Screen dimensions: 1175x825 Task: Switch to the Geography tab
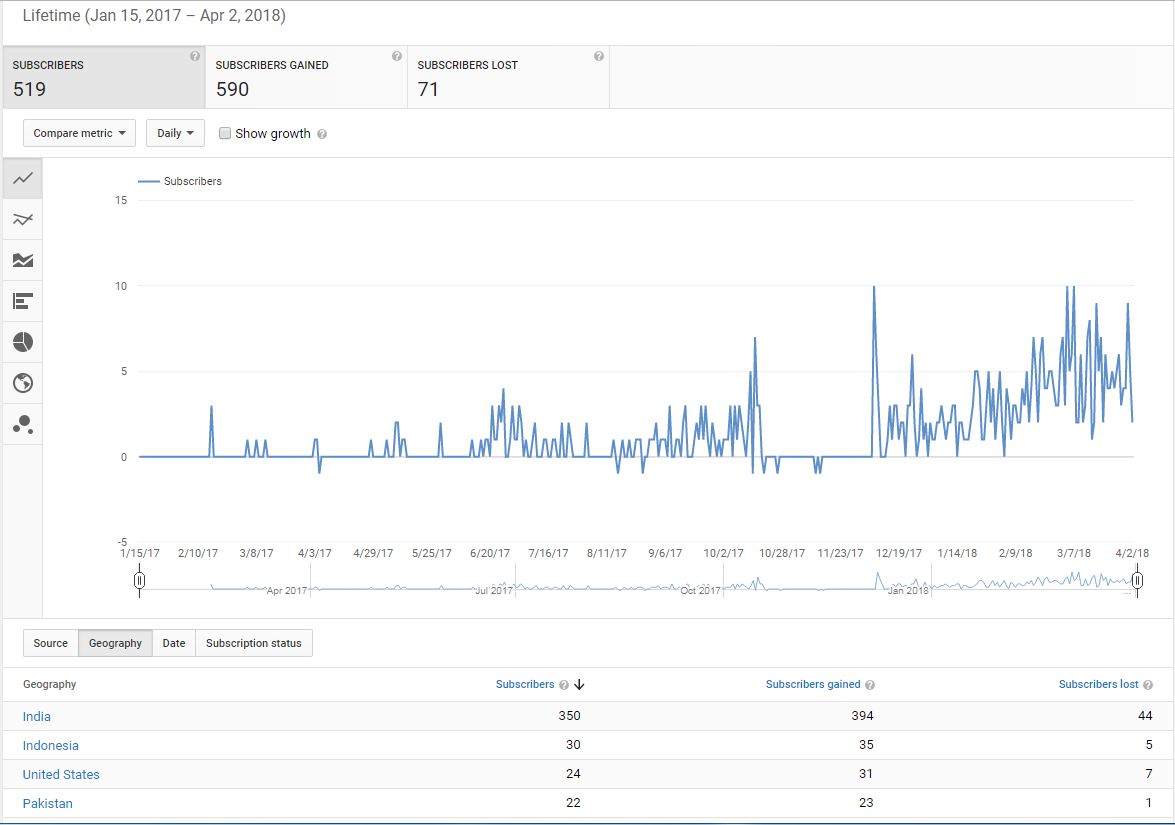pyautogui.click(x=115, y=643)
